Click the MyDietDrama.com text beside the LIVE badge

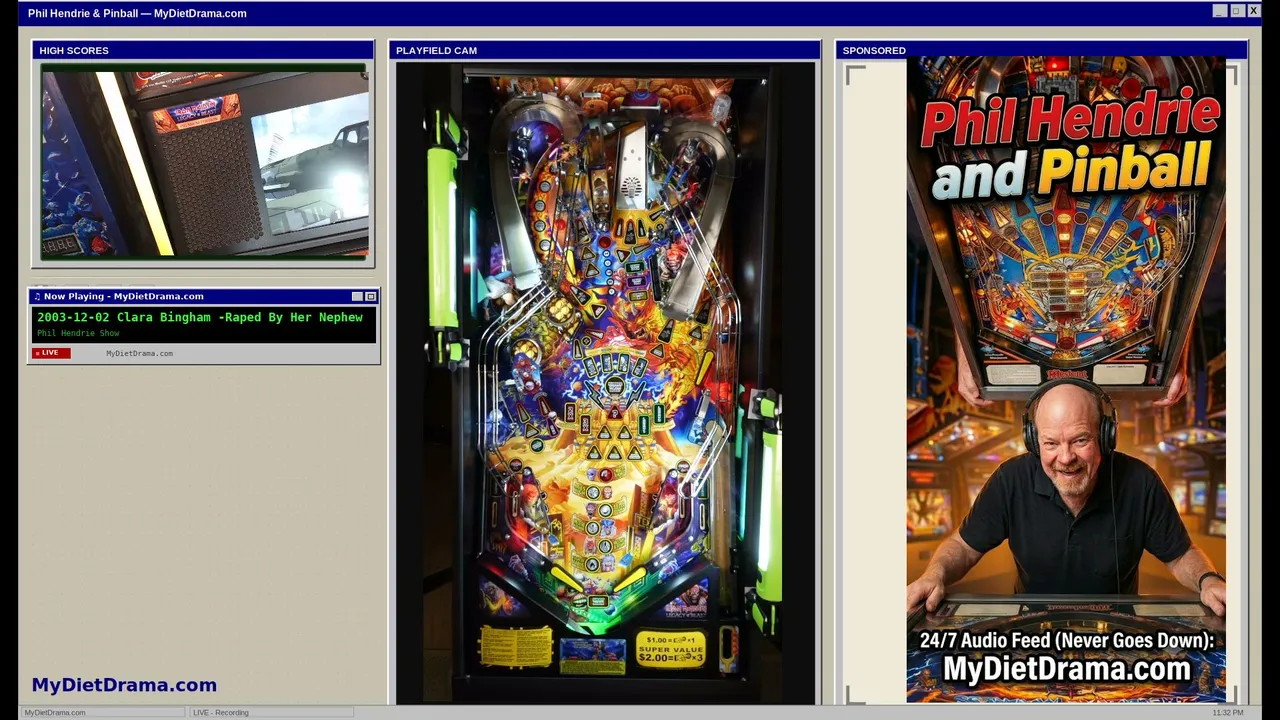coord(139,353)
